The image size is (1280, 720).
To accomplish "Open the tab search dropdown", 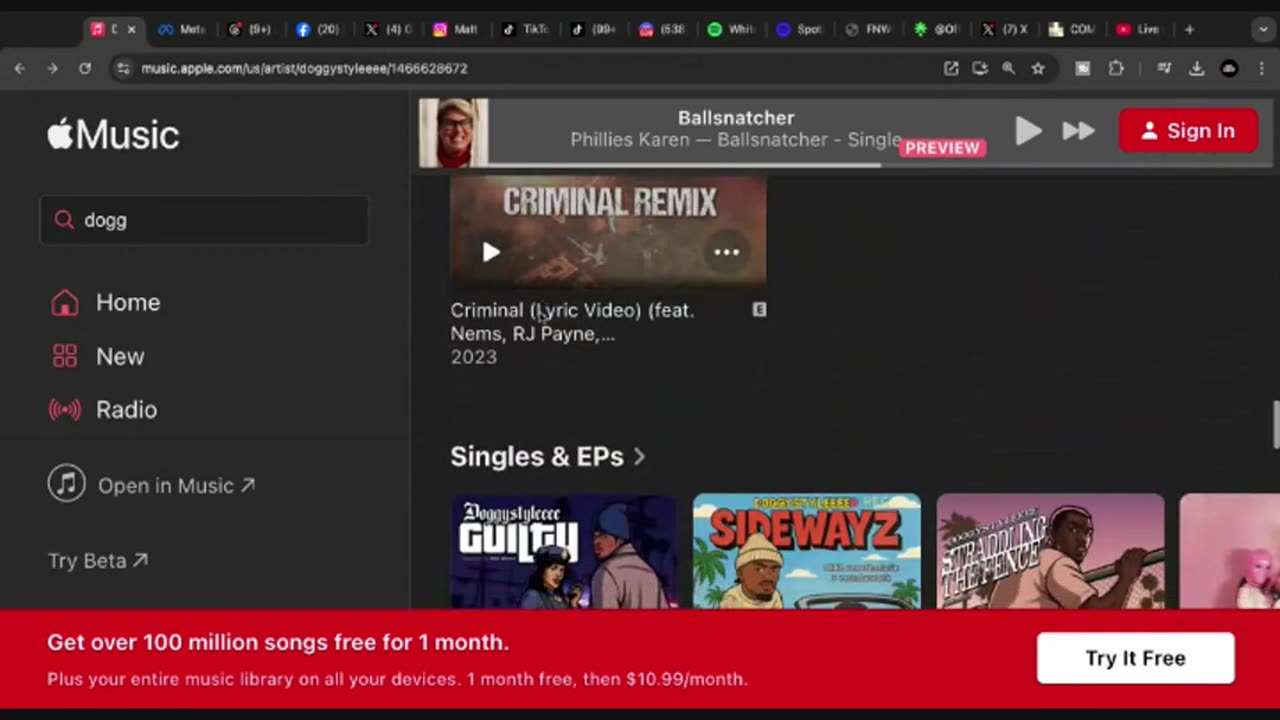I will tap(1264, 30).
